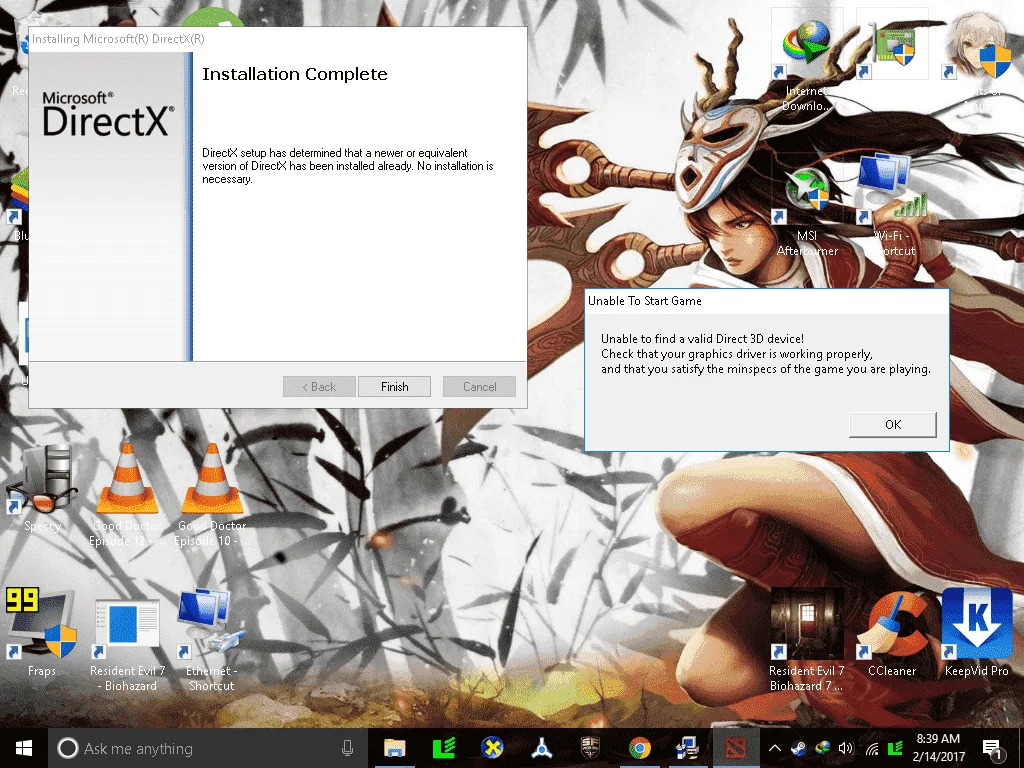This screenshot has width=1024, height=768.
Task: Open the Wi-Fi network tray icon
Action: (871, 748)
